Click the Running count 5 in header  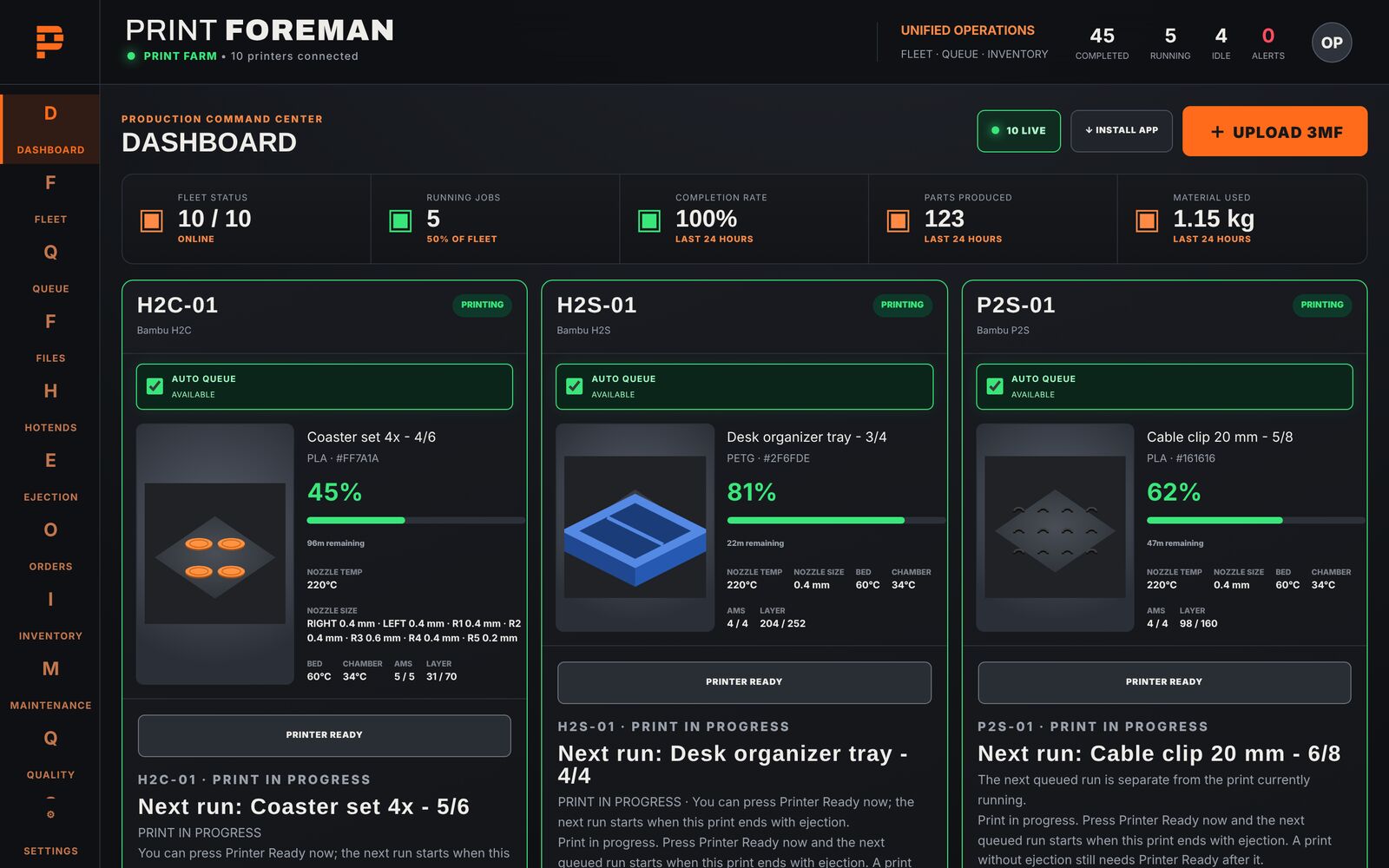[1169, 43]
